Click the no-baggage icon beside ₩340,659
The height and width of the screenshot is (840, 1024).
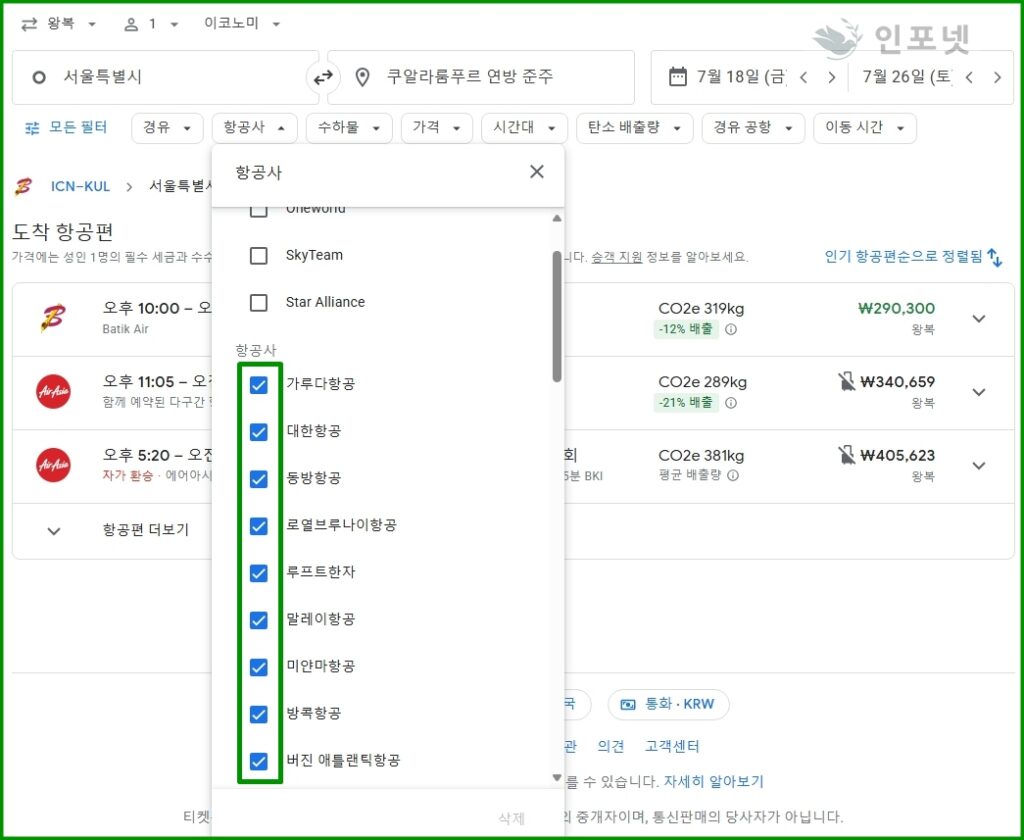pos(846,381)
